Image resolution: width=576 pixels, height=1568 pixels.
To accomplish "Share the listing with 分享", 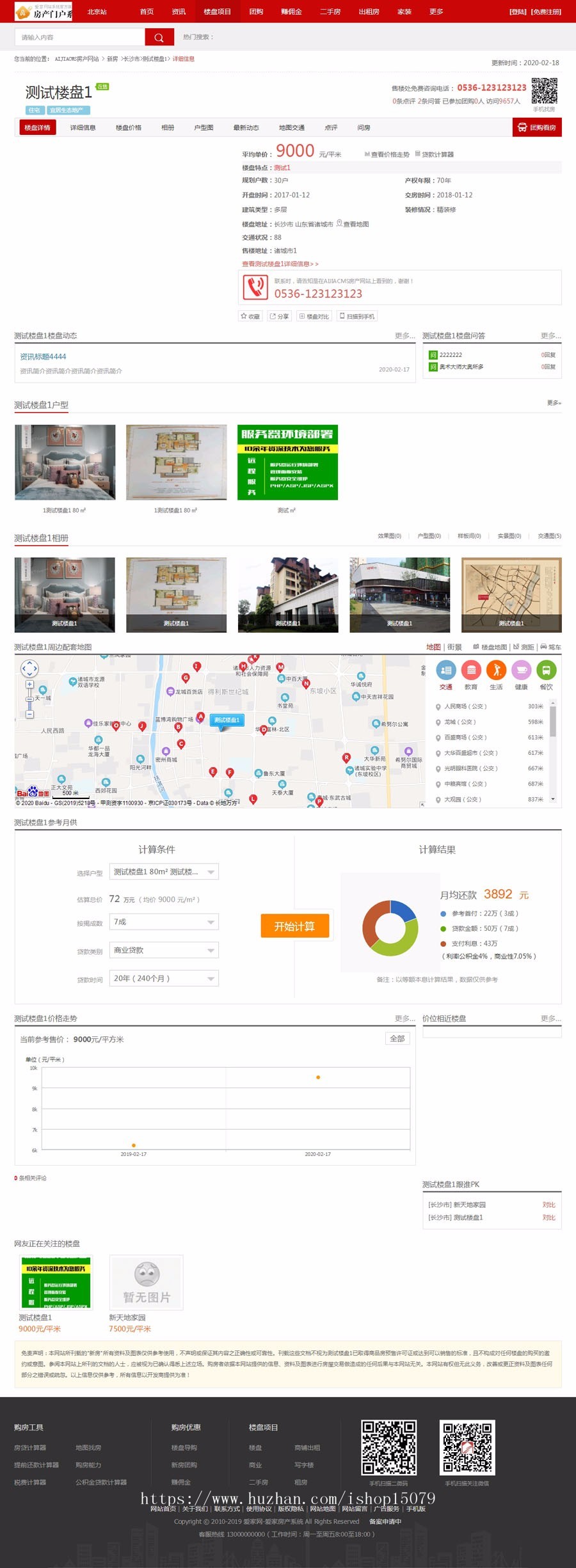I will [279, 316].
